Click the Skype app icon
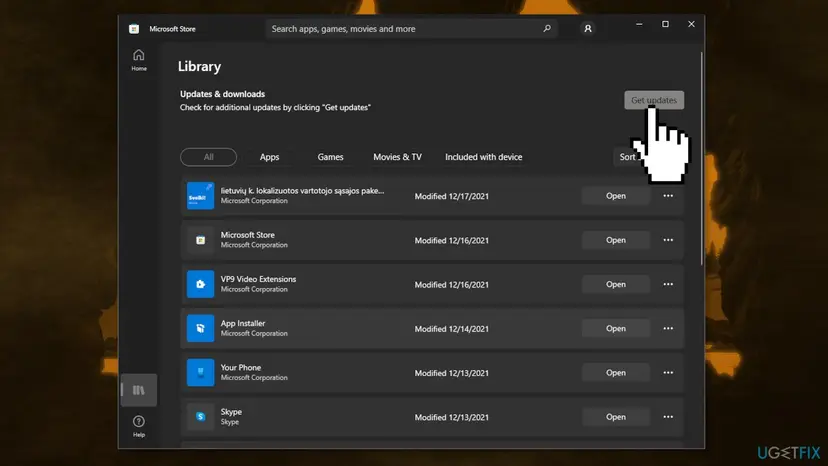Viewport: 828px width, 466px height. [200, 417]
